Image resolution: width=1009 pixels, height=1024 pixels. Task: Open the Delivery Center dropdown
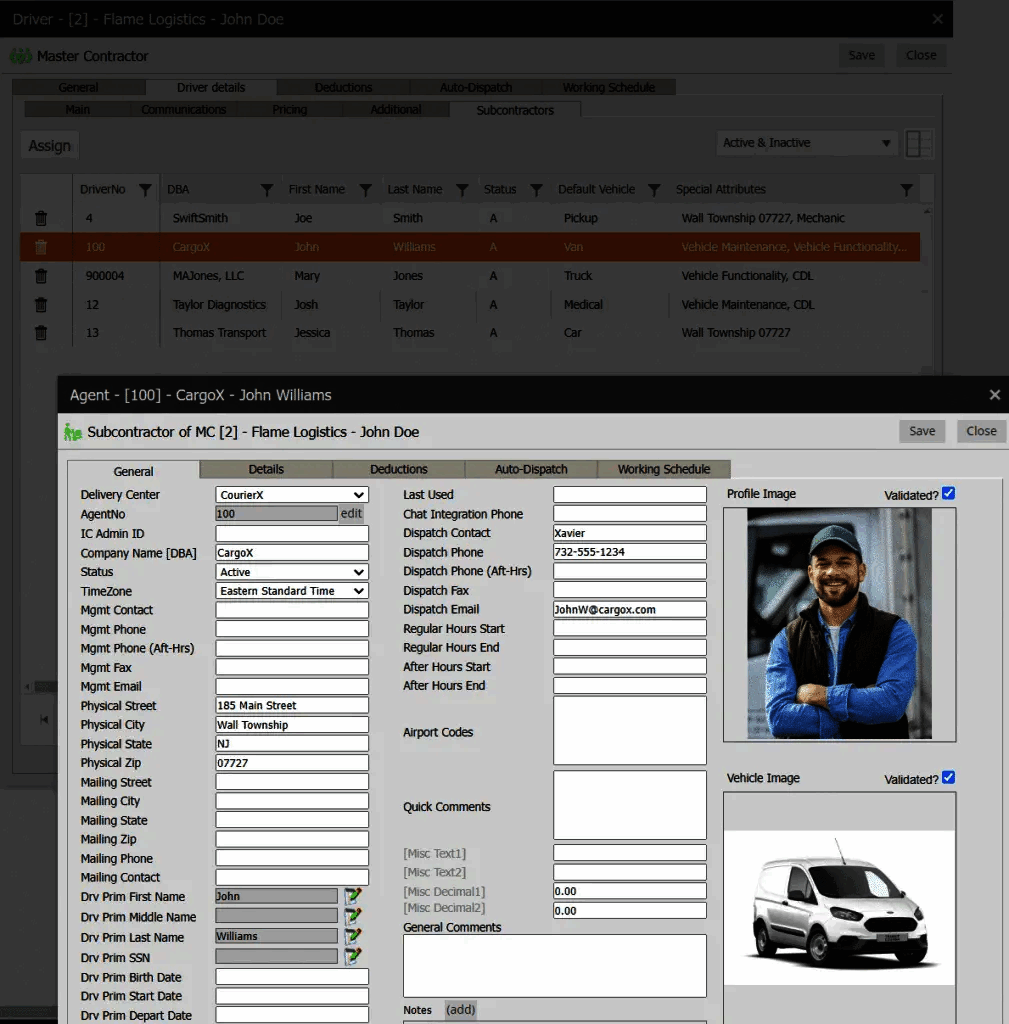(x=292, y=495)
